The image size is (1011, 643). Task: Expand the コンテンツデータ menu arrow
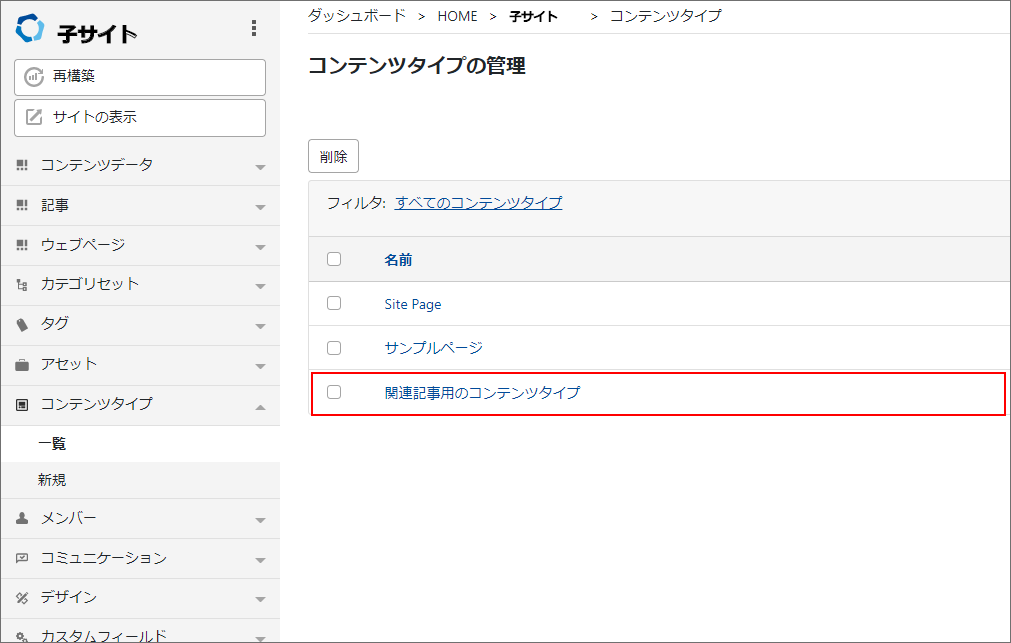(x=260, y=167)
